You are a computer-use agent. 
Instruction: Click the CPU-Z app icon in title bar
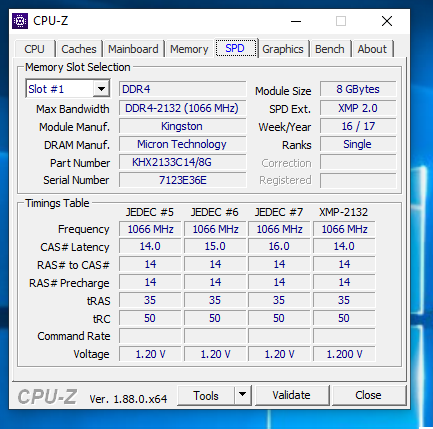click(x=20, y=21)
